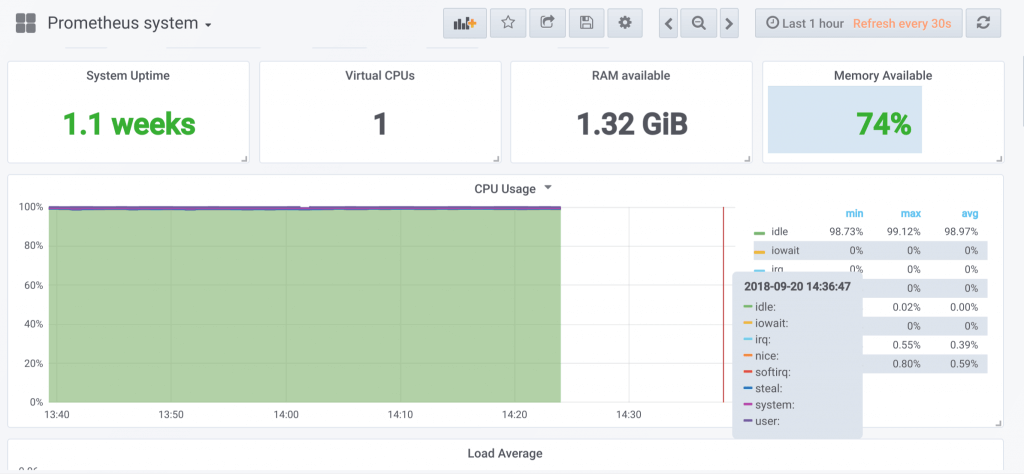This screenshot has width=1024, height=474.
Task: Sort legend by min column
Action: pyautogui.click(x=854, y=213)
